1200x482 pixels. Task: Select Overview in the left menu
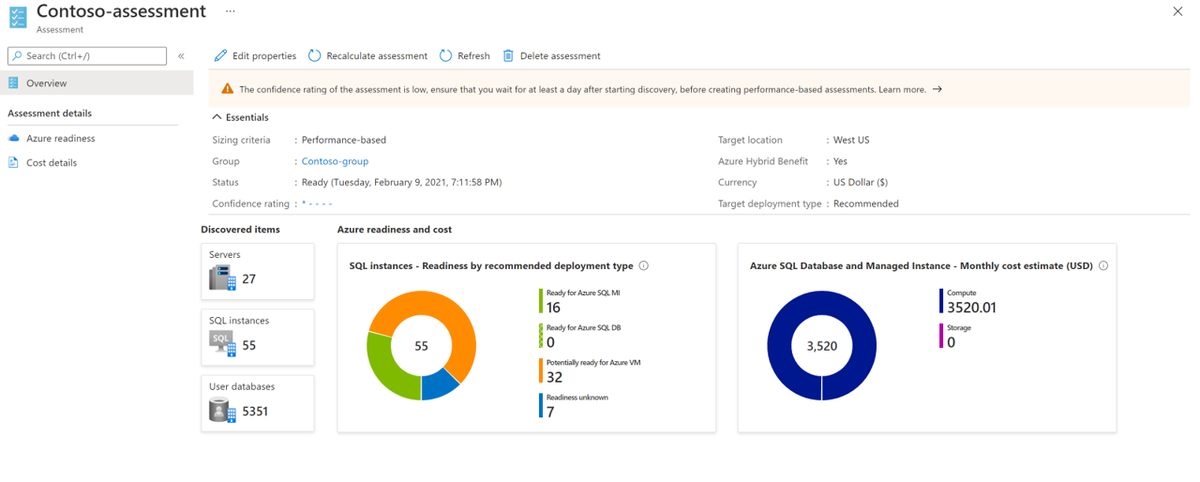pyautogui.click(x=46, y=83)
